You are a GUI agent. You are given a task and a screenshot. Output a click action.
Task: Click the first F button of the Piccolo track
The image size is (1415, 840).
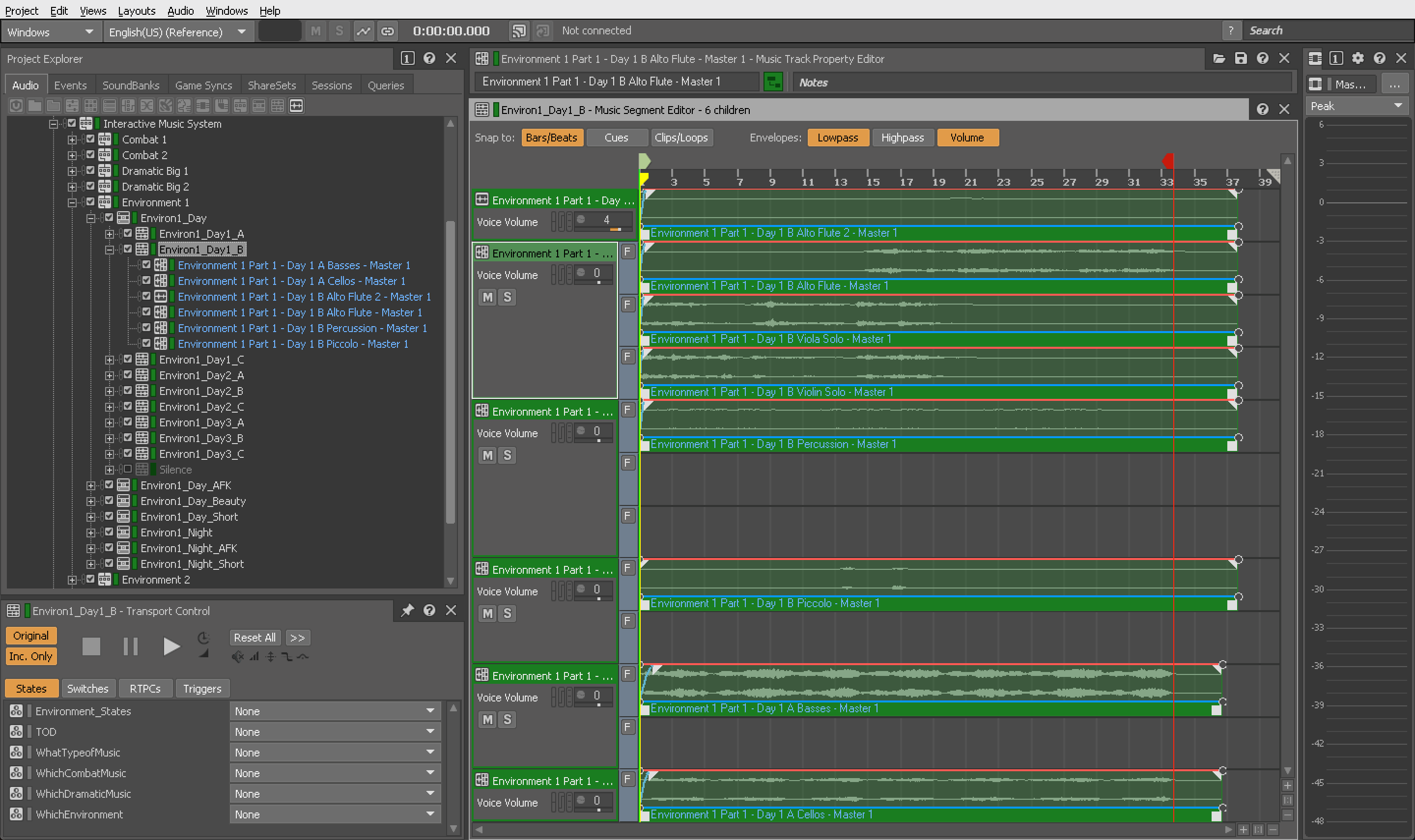pos(628,568)
